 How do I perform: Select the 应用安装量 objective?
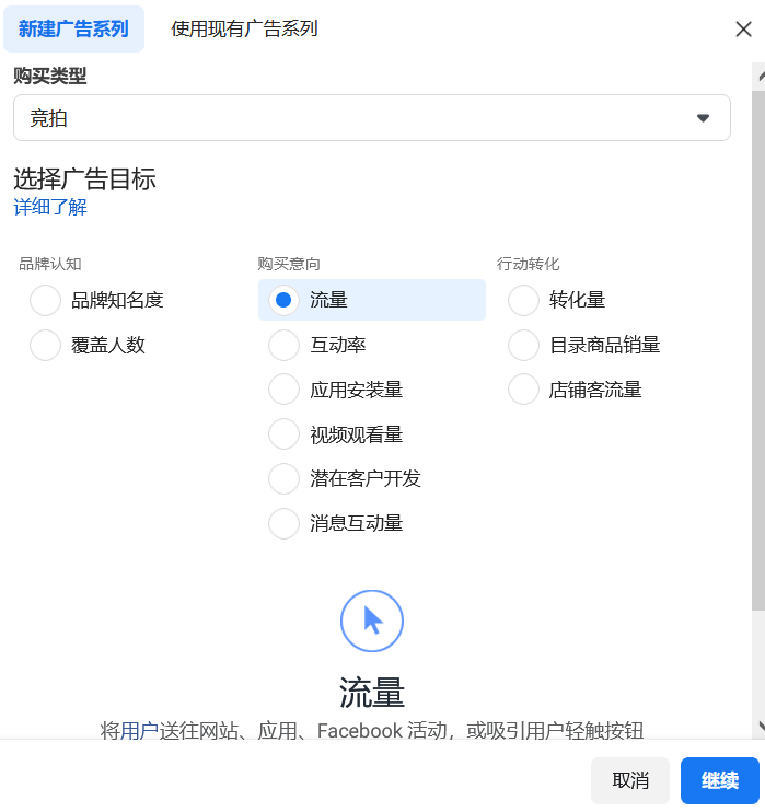click(x=284, y=389)
